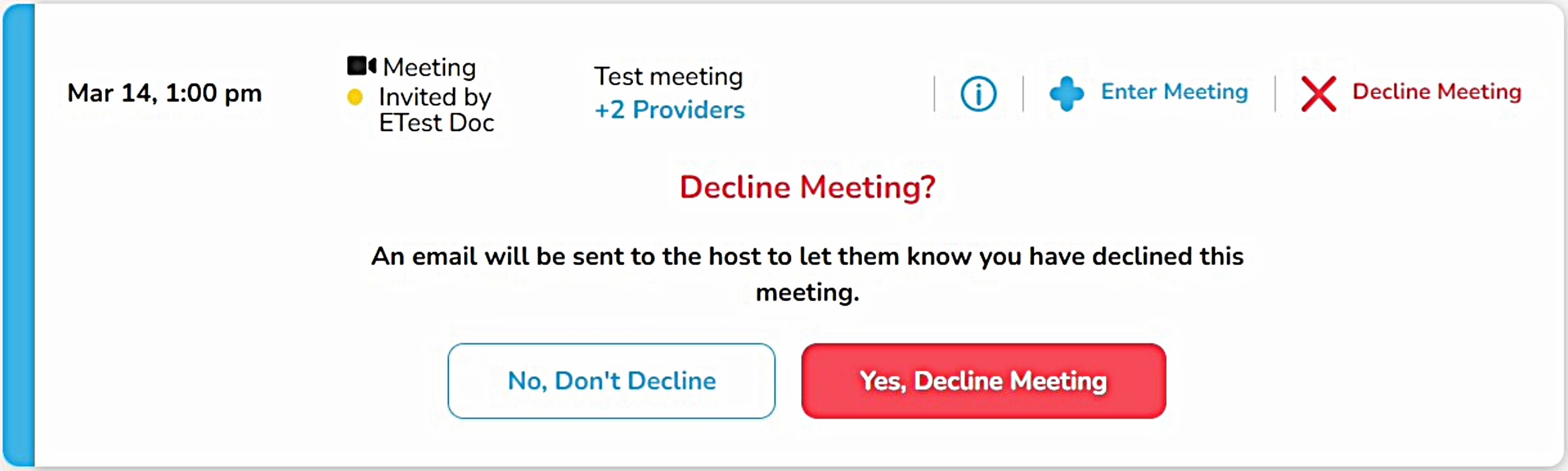Viewport: 1568px width, 471px height.
Task: Open the +2 Providers link
Action: point(670,110)
